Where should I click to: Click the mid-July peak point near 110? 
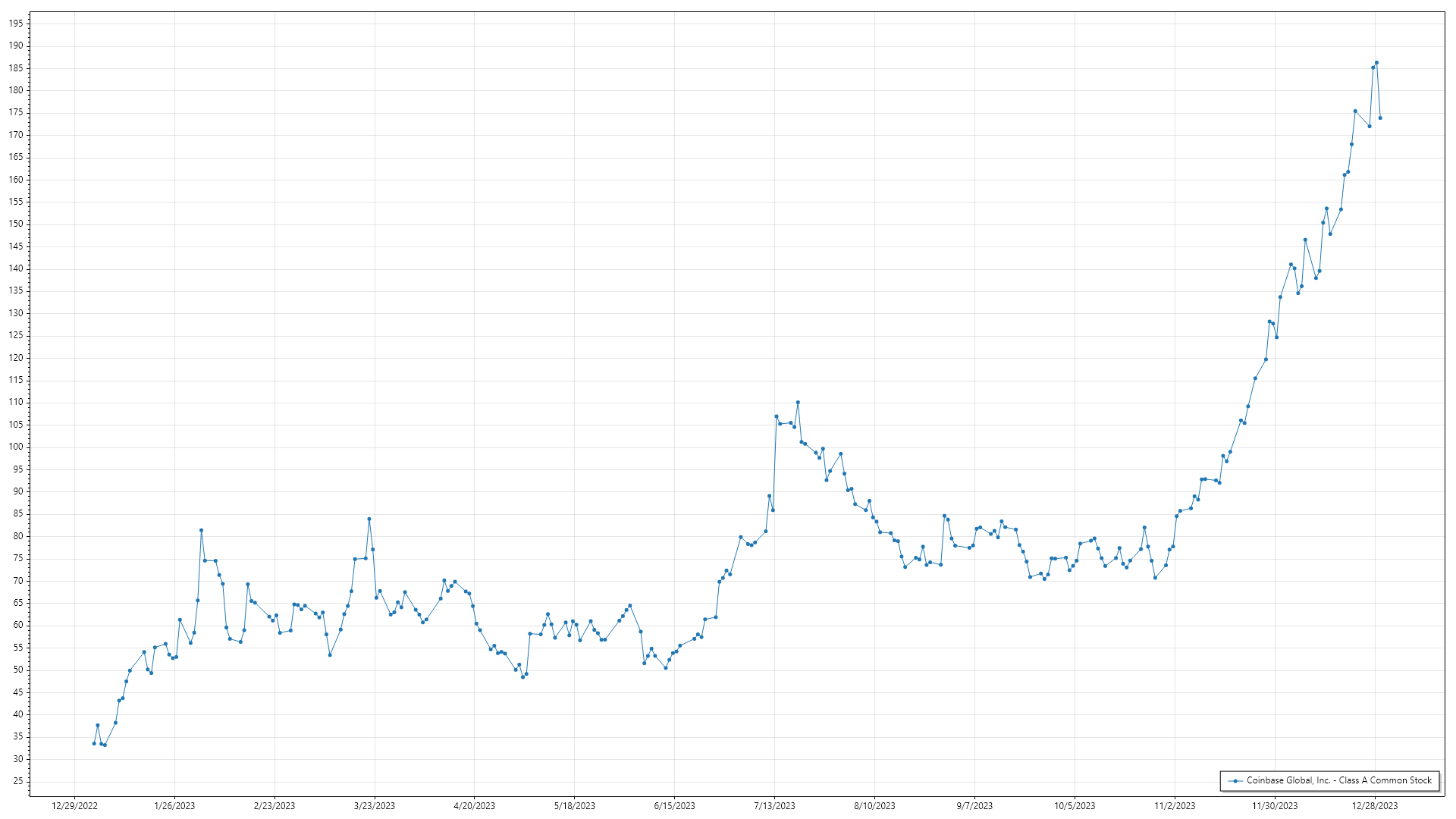798,403
